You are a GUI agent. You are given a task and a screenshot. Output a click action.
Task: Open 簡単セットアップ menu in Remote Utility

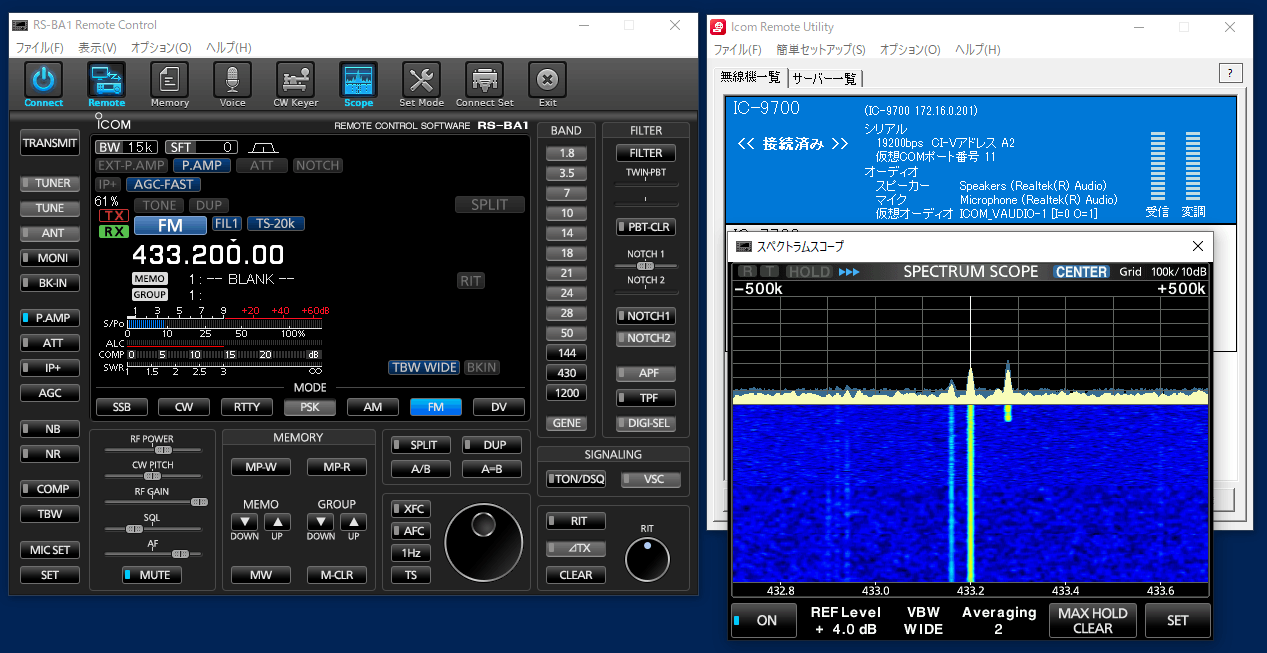[821, 49]
